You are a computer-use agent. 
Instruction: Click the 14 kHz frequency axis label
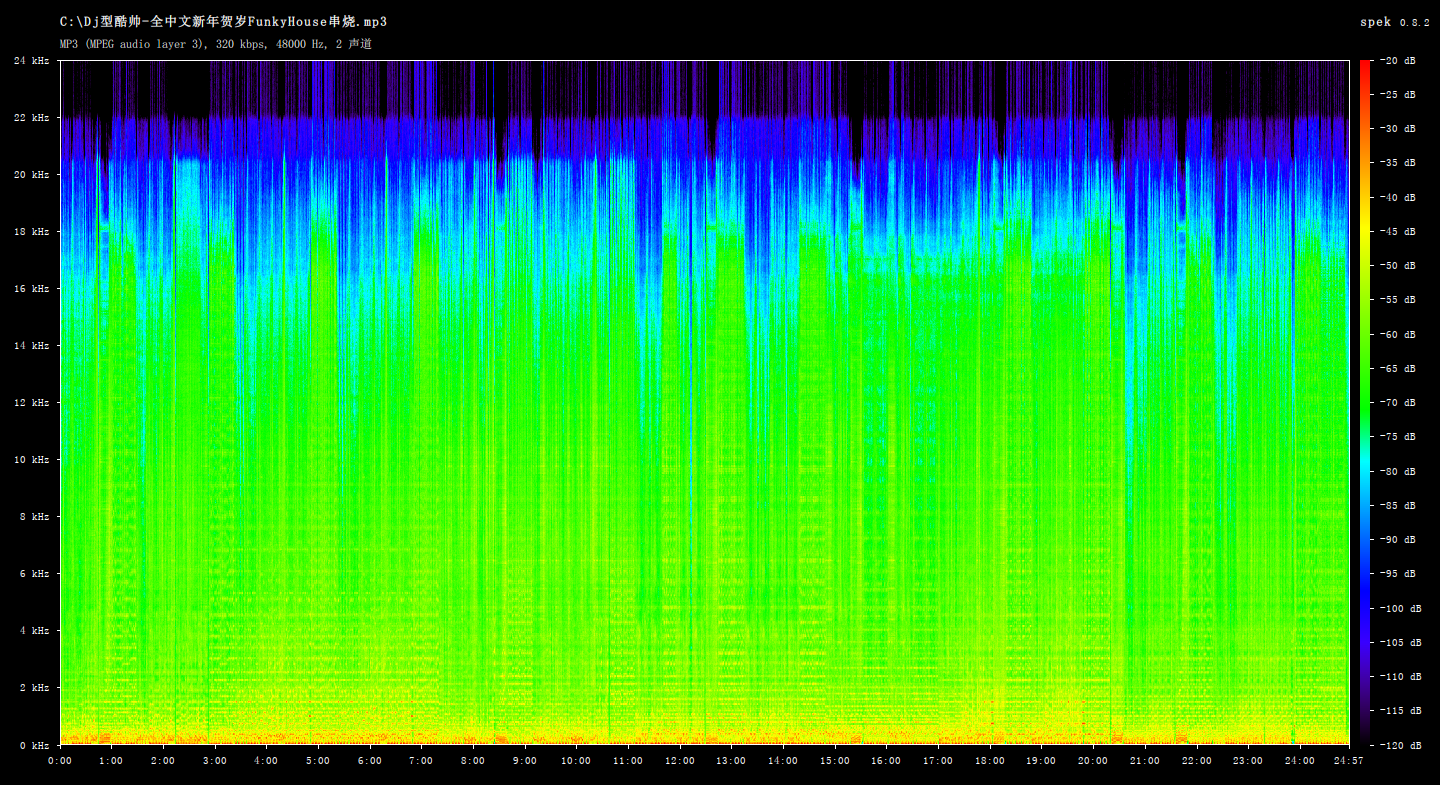[31, 346]
